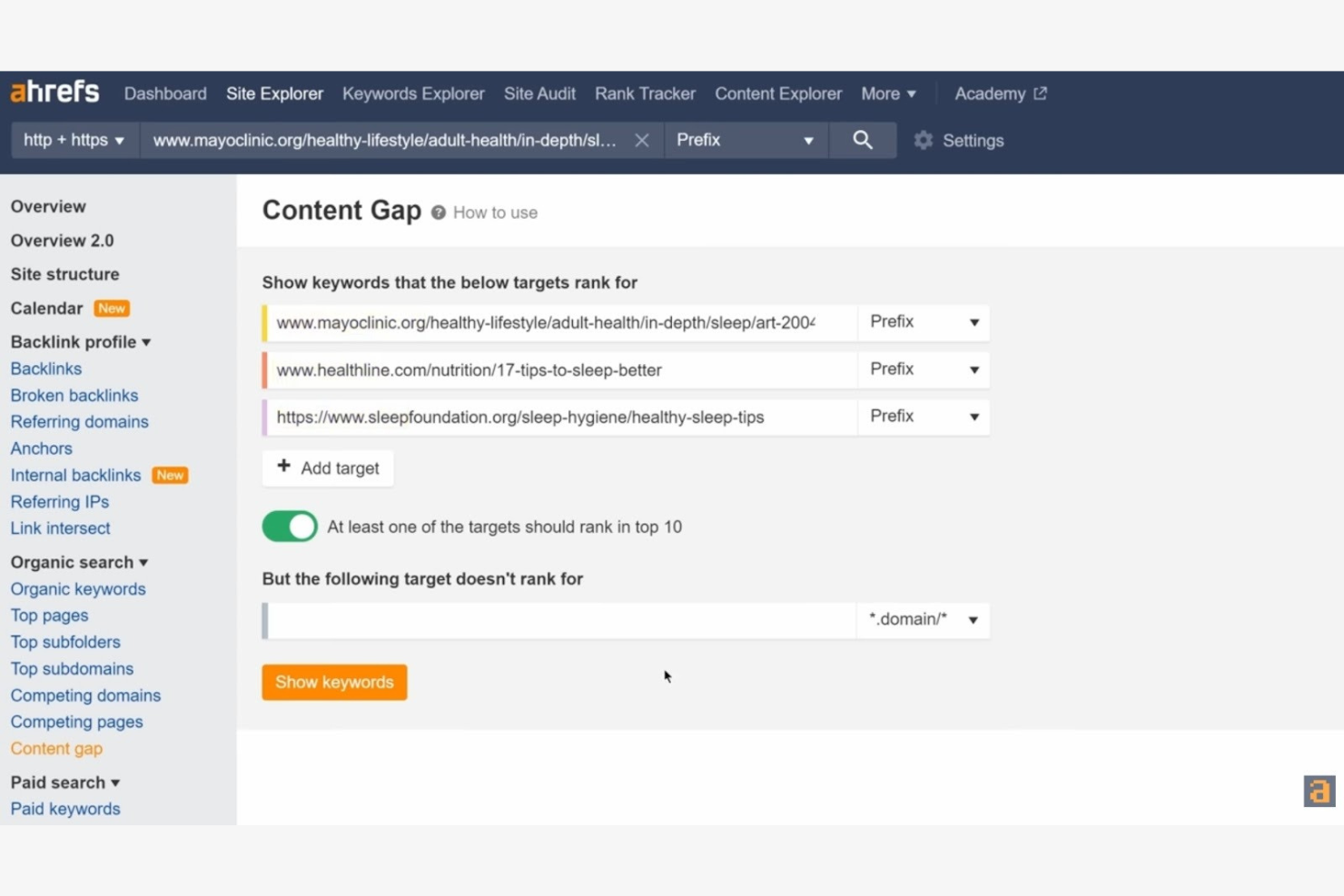Click the mayoclinic target input field
Image resolution: width=1344 pixels, height=896 pixels.
[561, 322]
